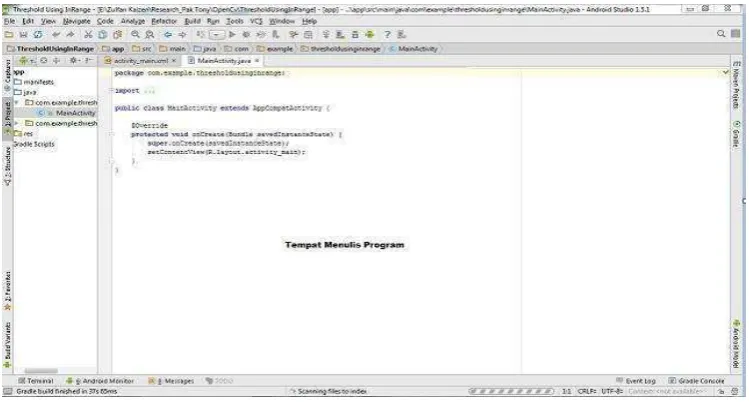
Task: Click Attach Debugger to Android Process icon
Action: [276, 34]
